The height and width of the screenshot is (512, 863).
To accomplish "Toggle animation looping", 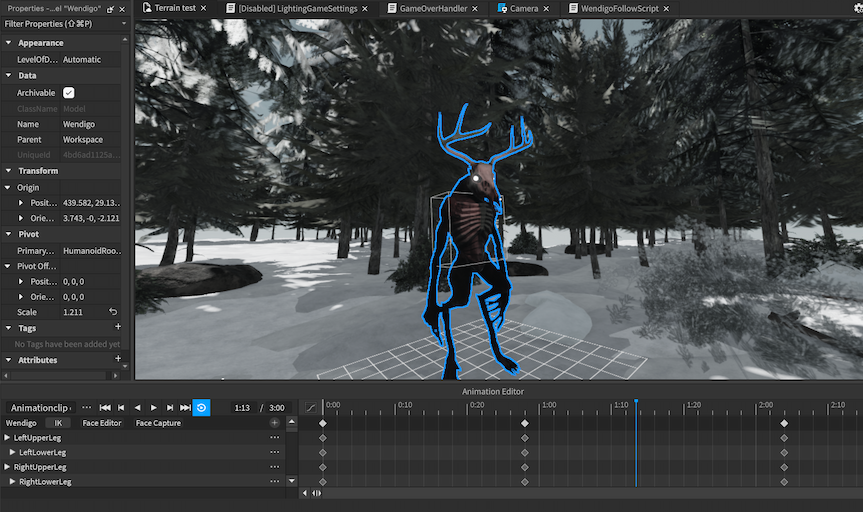I will click(201, 408).
